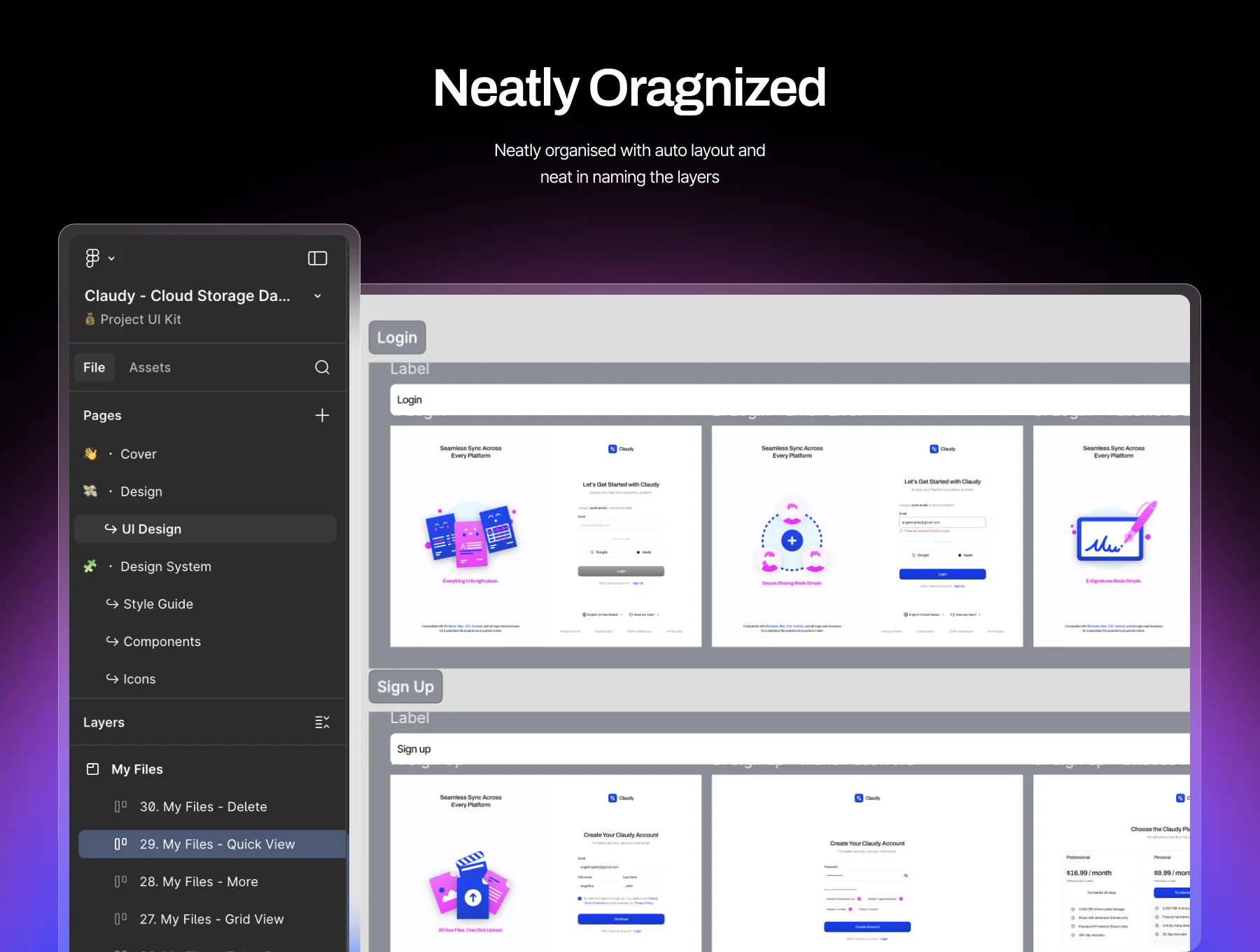
Task: Open the Claudy file name dropdown chevron
Action: click(x=317, y=295)
